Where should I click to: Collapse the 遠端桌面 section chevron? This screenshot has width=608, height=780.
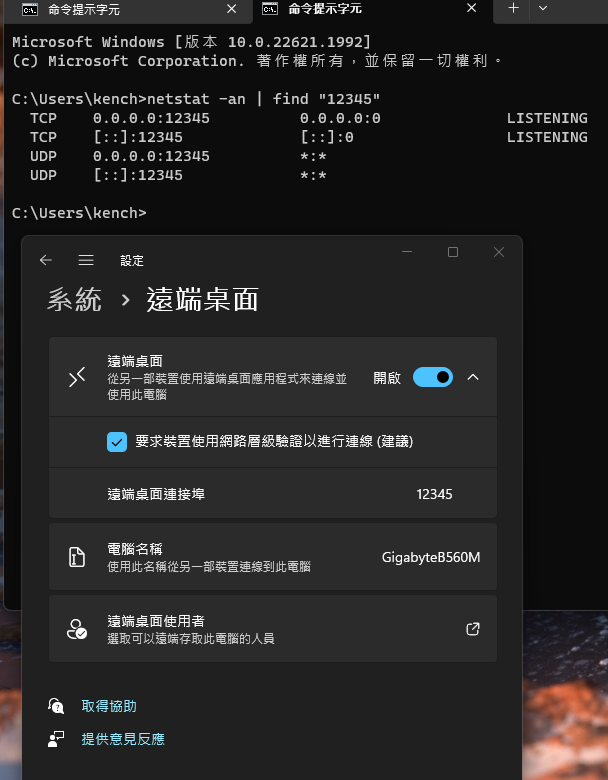473,377
